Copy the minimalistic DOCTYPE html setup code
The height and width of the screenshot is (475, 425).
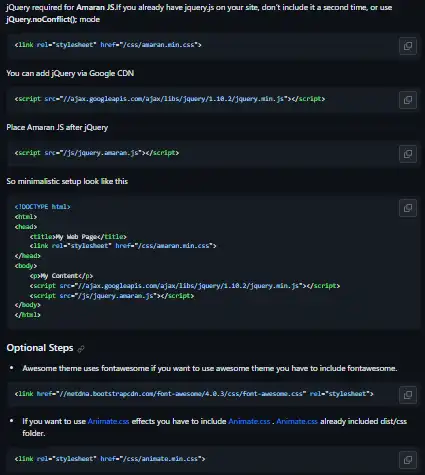point(408,208)
